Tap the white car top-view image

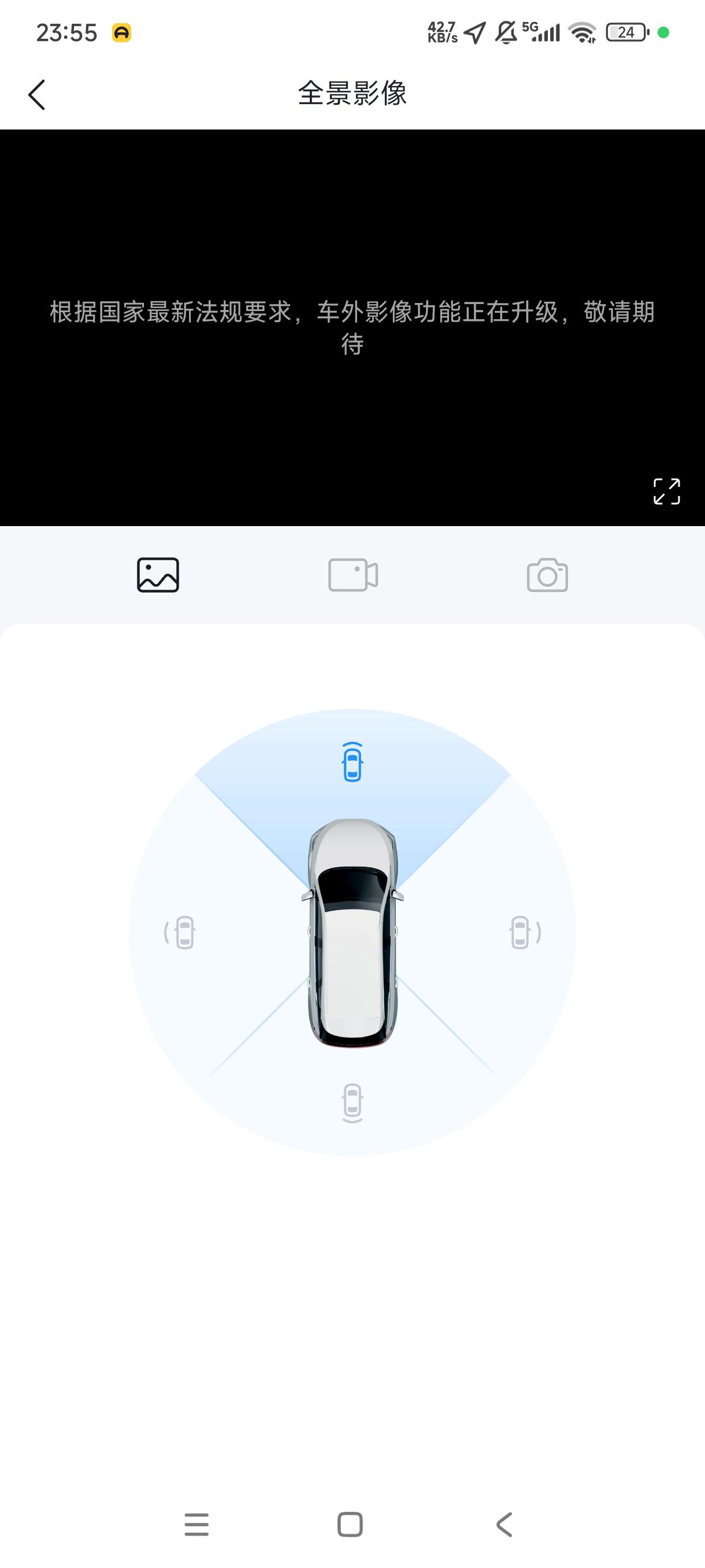pyautogui.click(x=353, y=933)
